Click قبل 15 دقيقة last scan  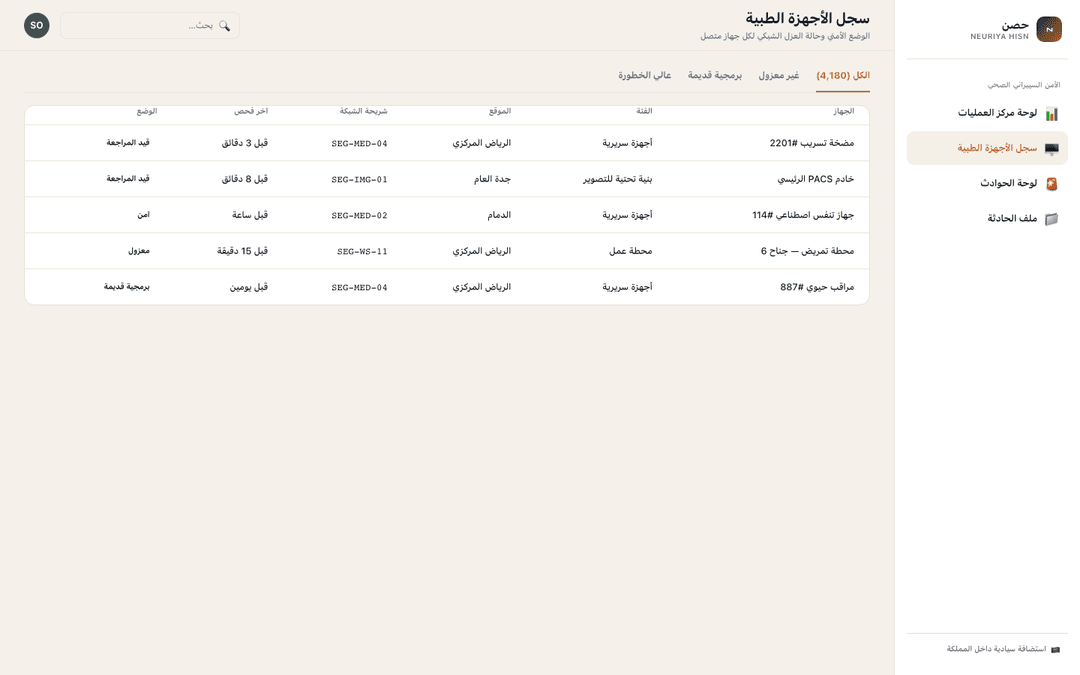click(x=242, y=251)
